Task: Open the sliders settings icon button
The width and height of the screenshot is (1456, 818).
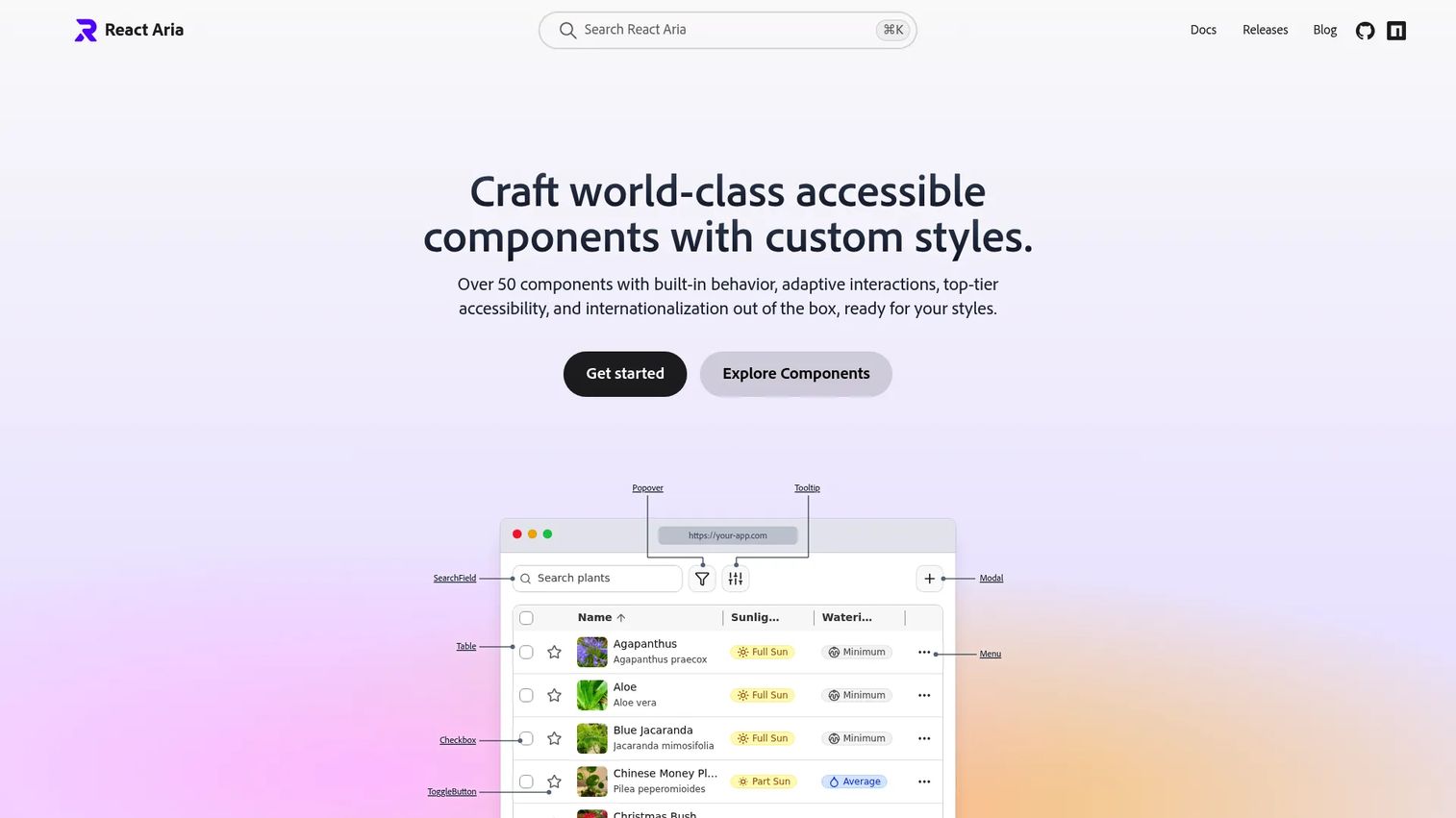Action: tap(736, 579)
